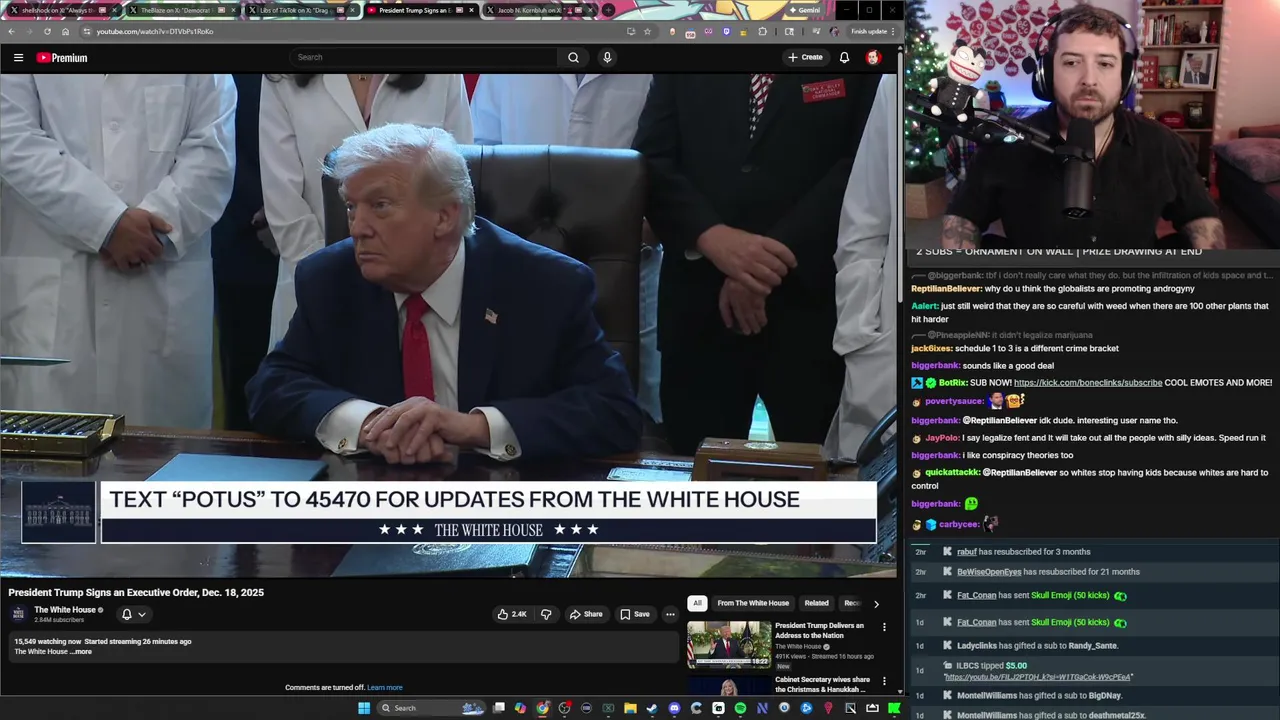Image resolution: width=1280 pixels, height=720 pixels.
Task: Switch to Libs of TikTok on X tab
Action: [x=300, y=10]
